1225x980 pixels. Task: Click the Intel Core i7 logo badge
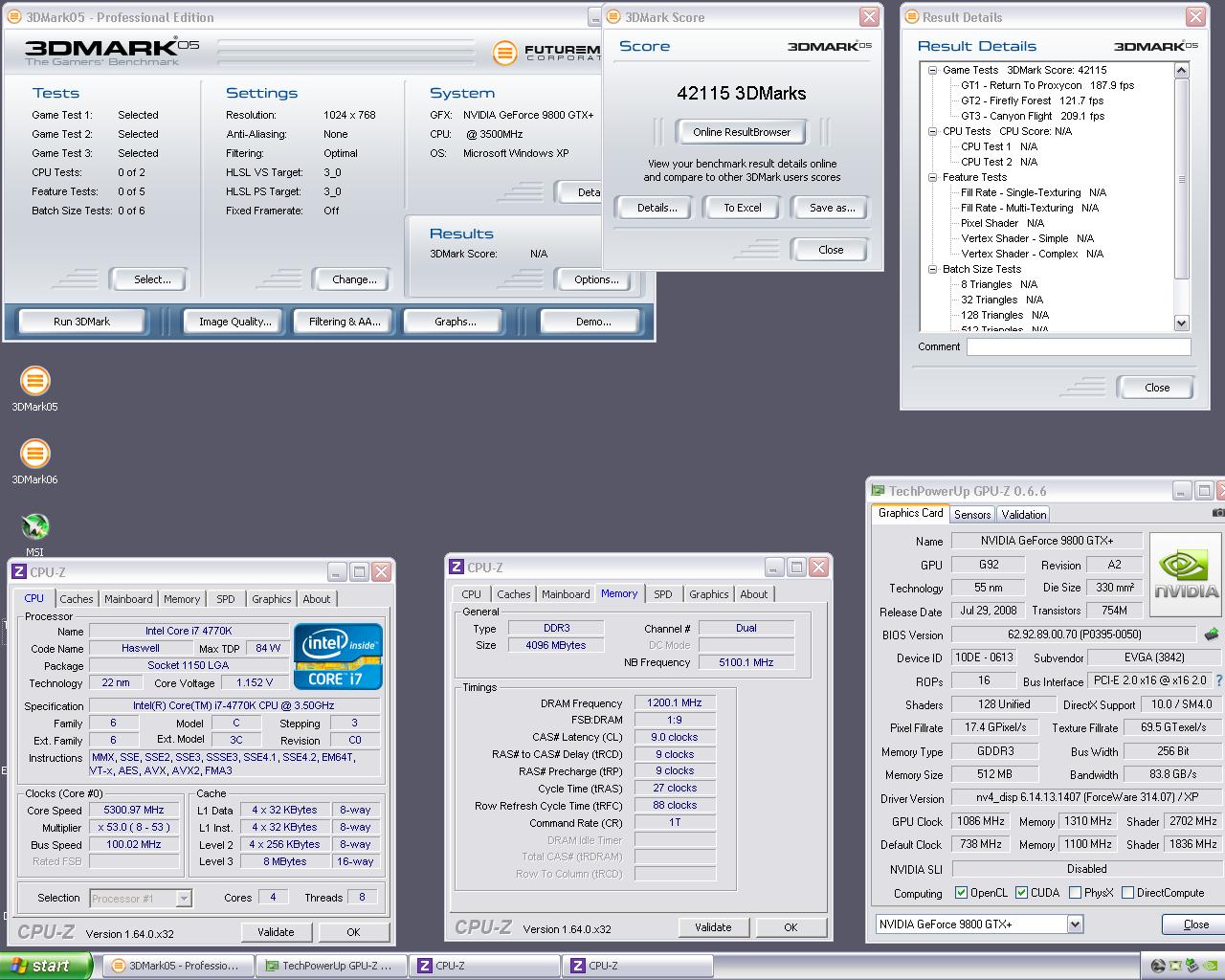pyautogui.click(x=338, y=657)
